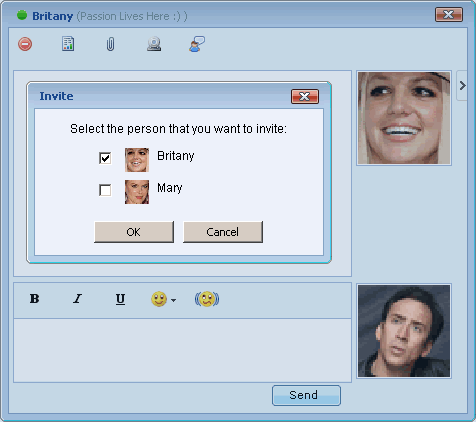
Task: Toggle underline text formatting
Action: 120,299
